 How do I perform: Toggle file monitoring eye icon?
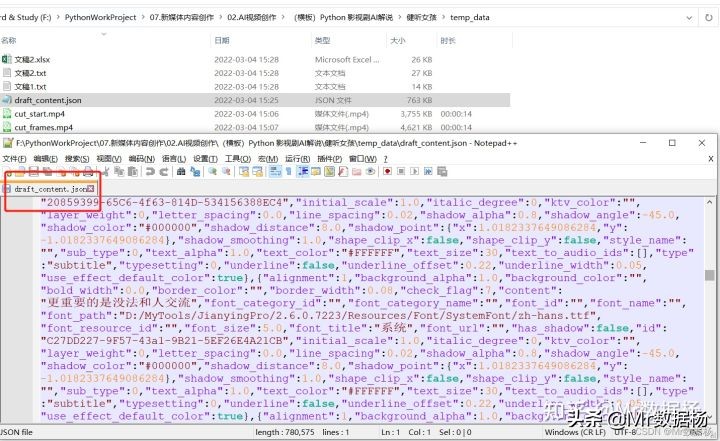click(x=371, y=171)
